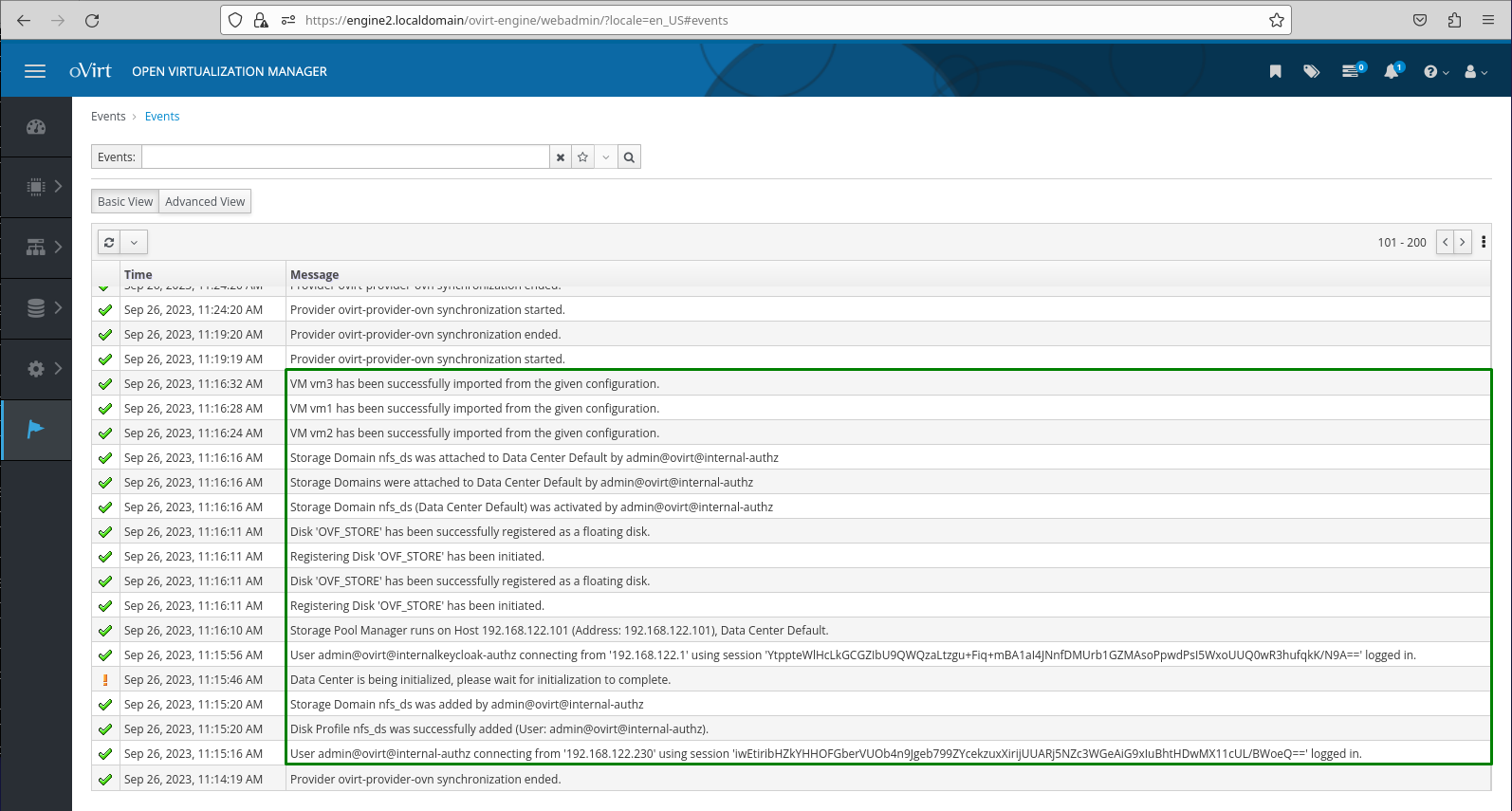
Task: Switch to Advanced View
Action: [x=205, y=202]
